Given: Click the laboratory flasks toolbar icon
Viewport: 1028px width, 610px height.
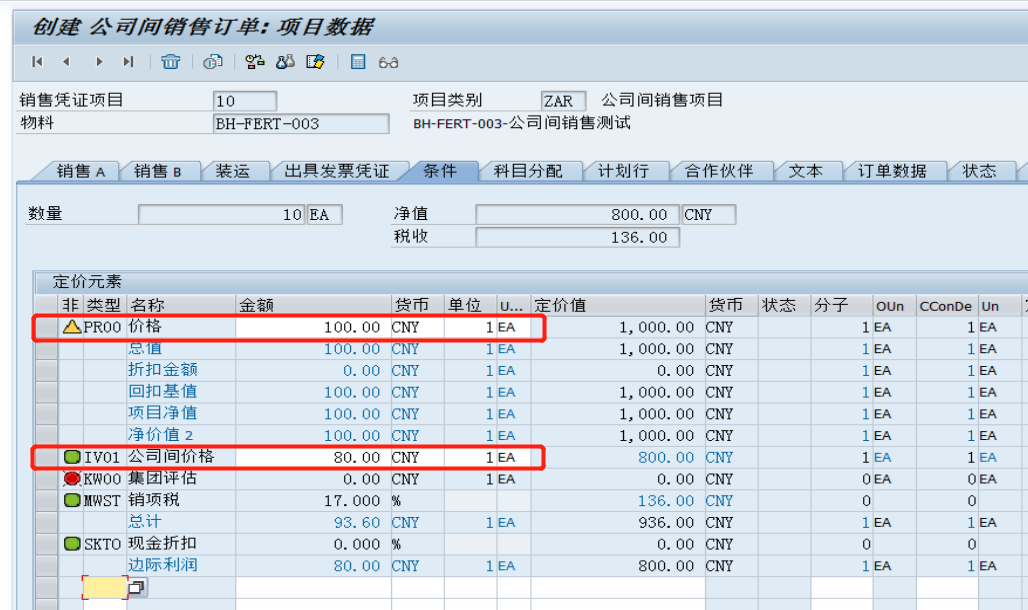Looking at the screenshot, I should (x=285, y=62).
